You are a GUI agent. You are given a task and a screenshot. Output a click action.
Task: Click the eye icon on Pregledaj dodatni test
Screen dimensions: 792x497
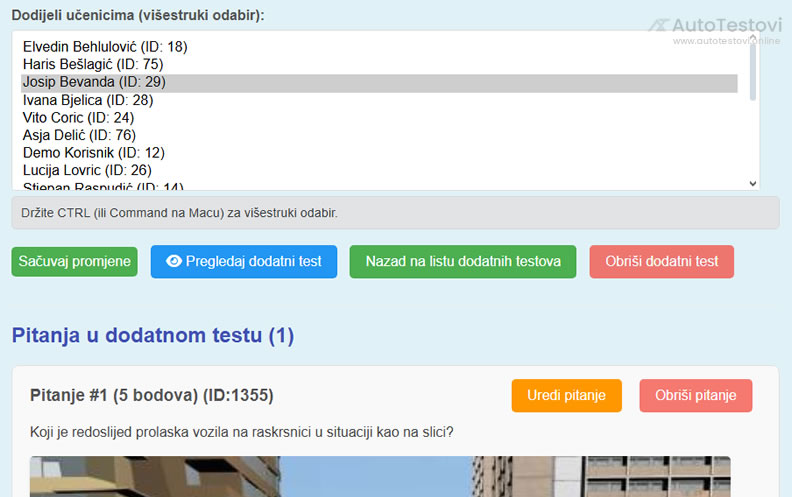174,261
